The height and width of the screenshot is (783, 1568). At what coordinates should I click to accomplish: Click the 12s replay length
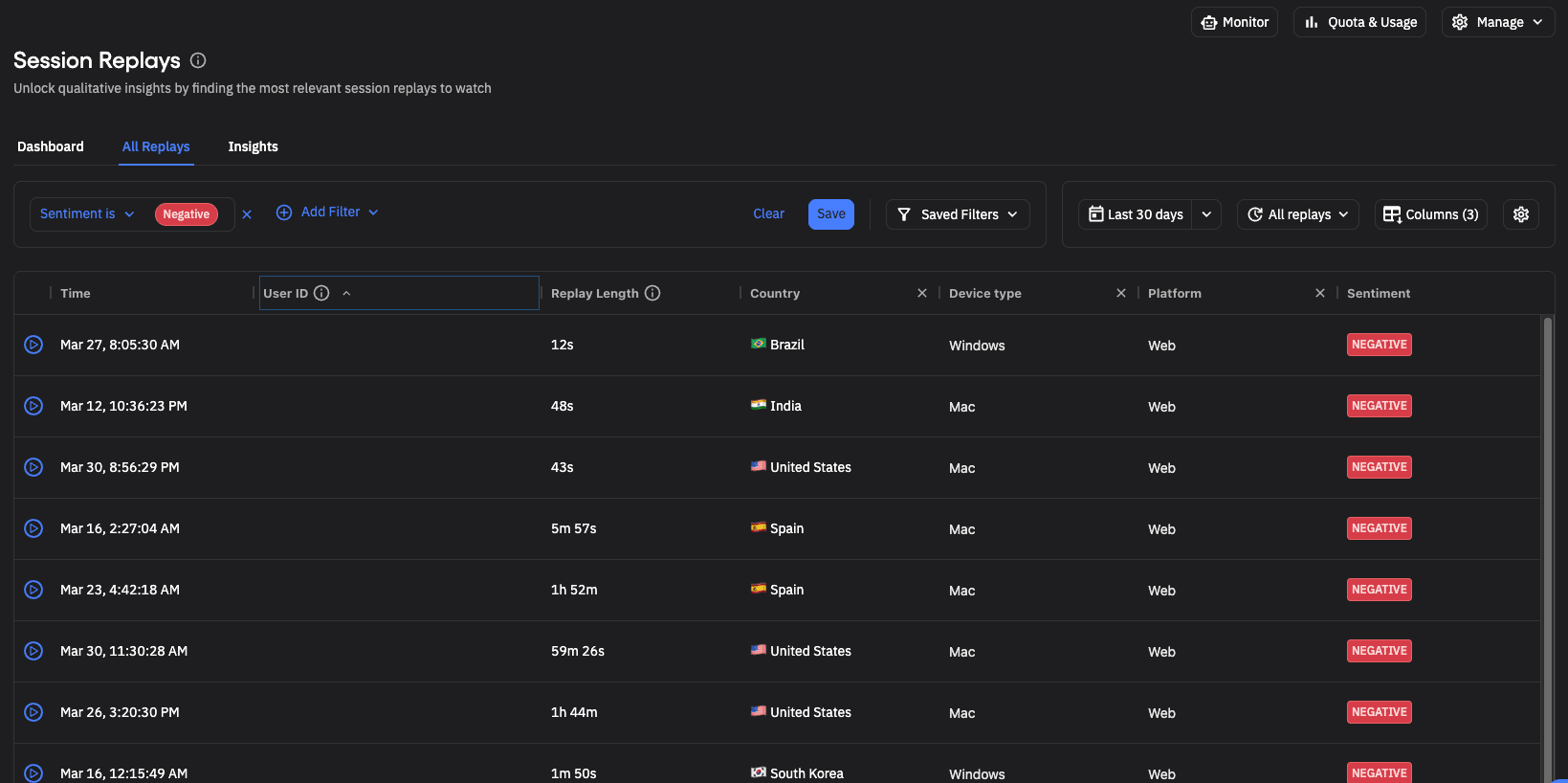pyautogui.click(x=563, y=345)
